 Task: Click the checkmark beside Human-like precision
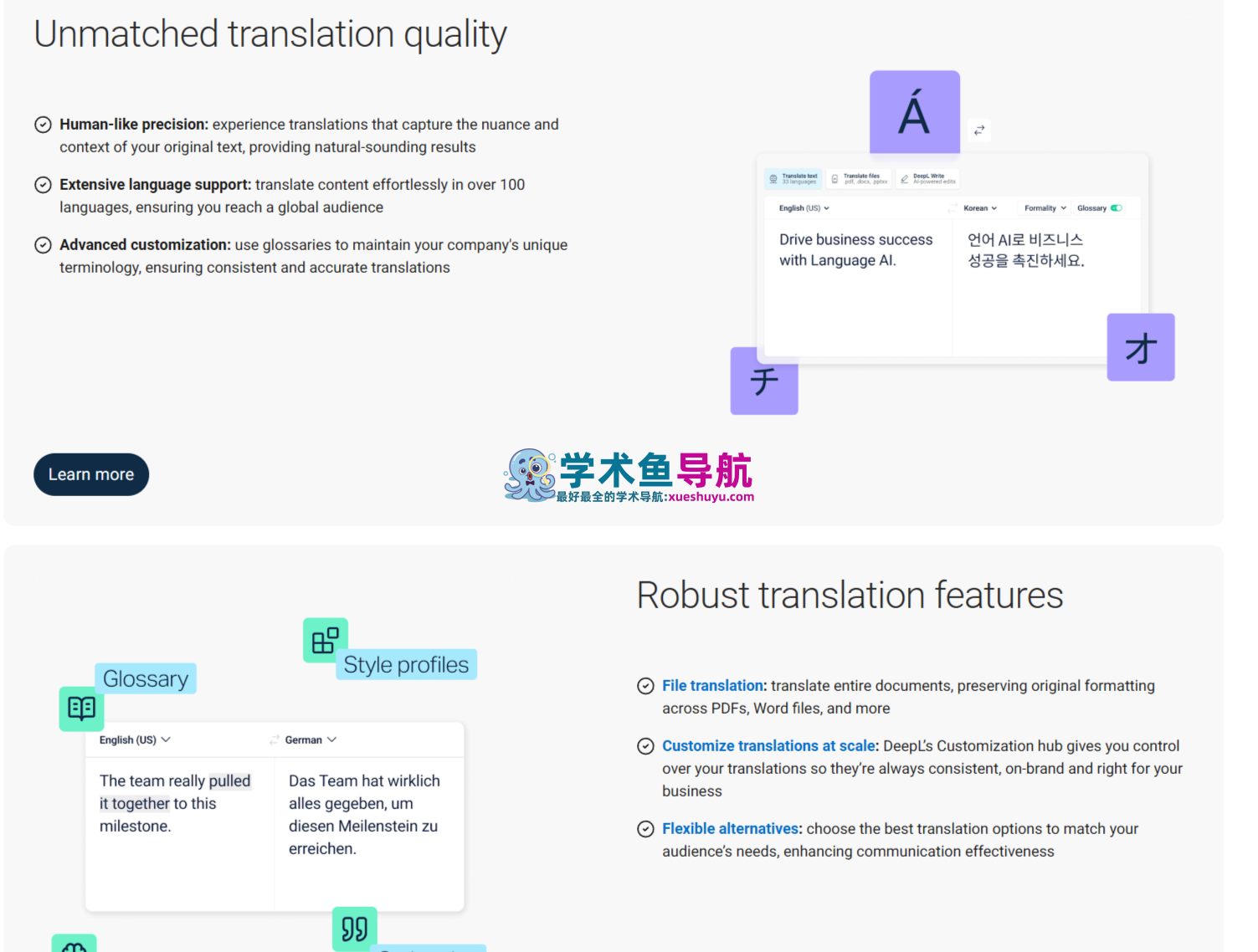pyautogui.click(x=43, y=125)
